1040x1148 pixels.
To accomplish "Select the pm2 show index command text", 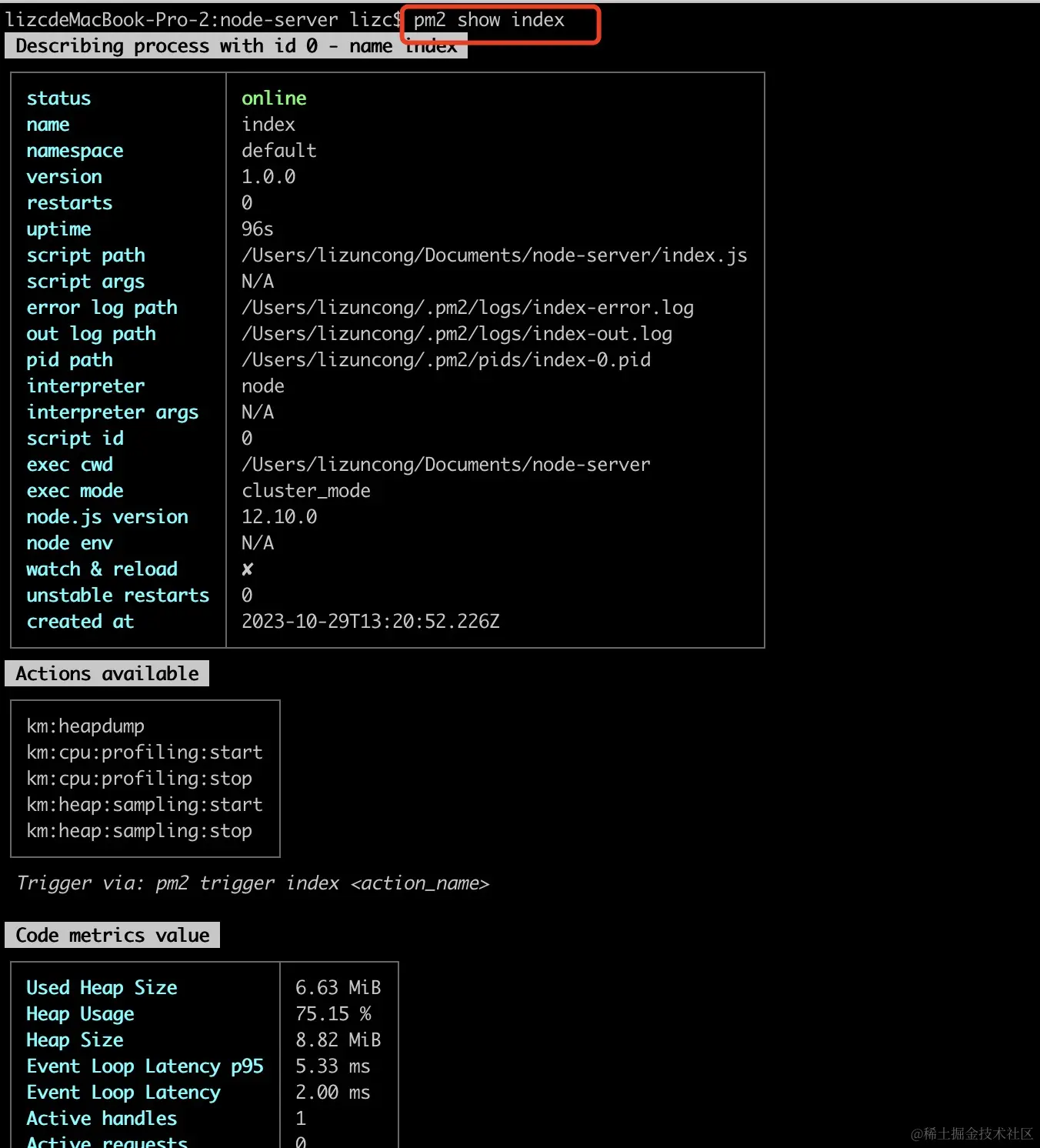I will (488, 20).
